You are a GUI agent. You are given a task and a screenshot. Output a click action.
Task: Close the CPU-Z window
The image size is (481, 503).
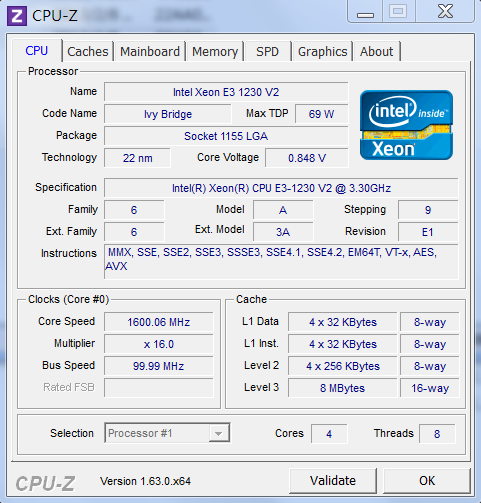tap(445, 12)
